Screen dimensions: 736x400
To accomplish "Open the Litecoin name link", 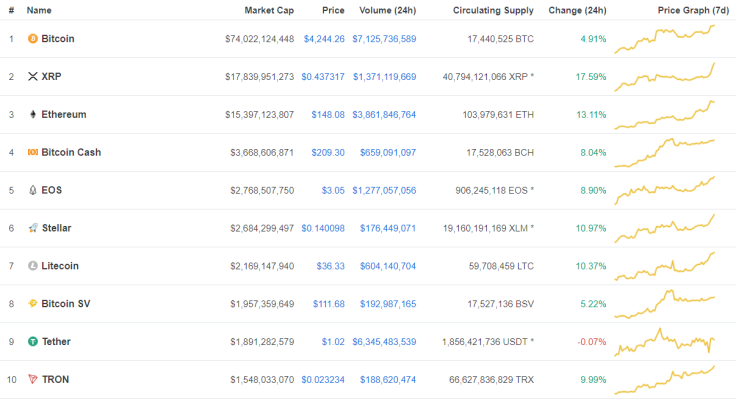I will coord(60,266).
